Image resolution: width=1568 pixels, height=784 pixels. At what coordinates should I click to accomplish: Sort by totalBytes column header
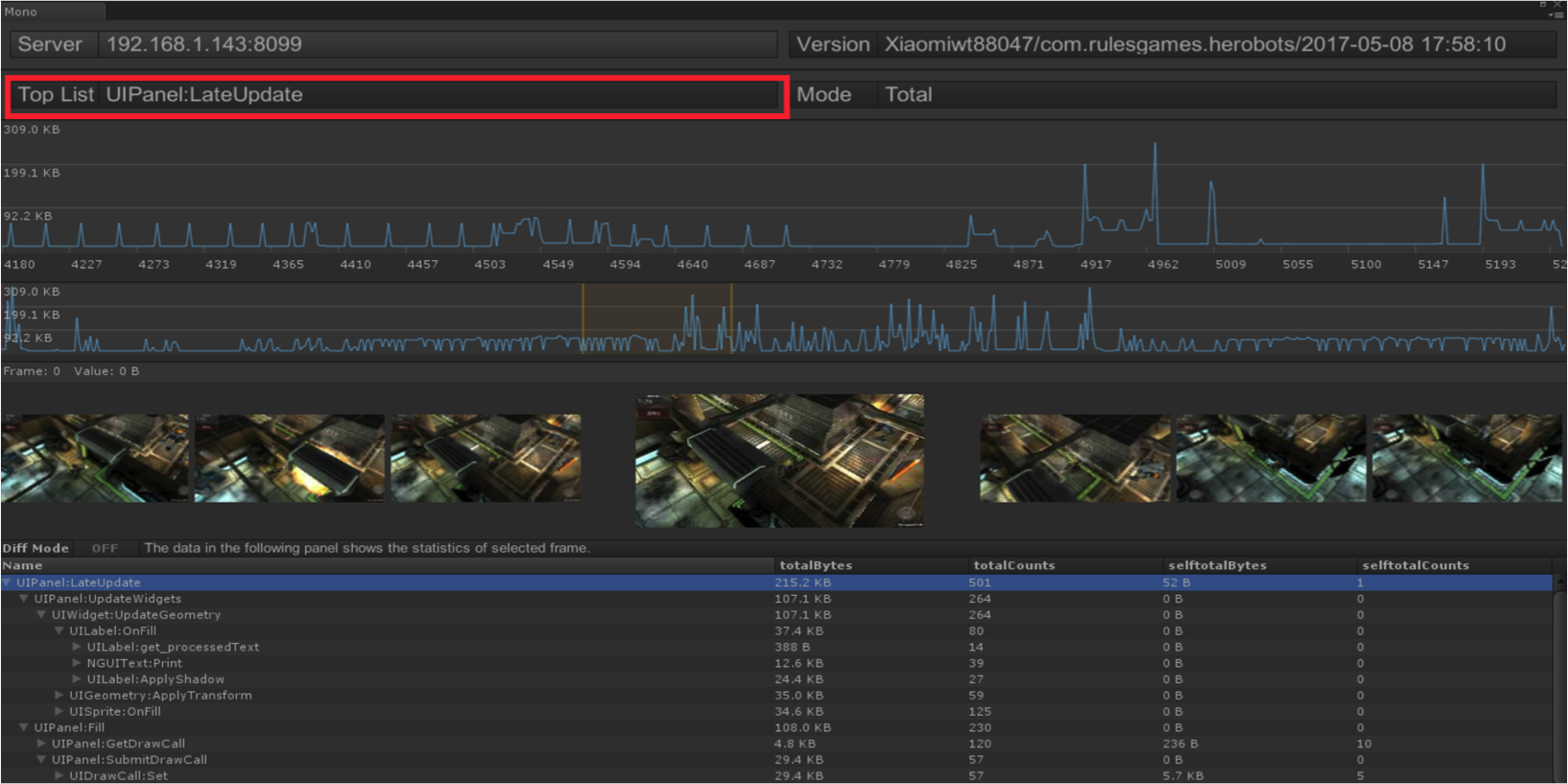[816, 565]
